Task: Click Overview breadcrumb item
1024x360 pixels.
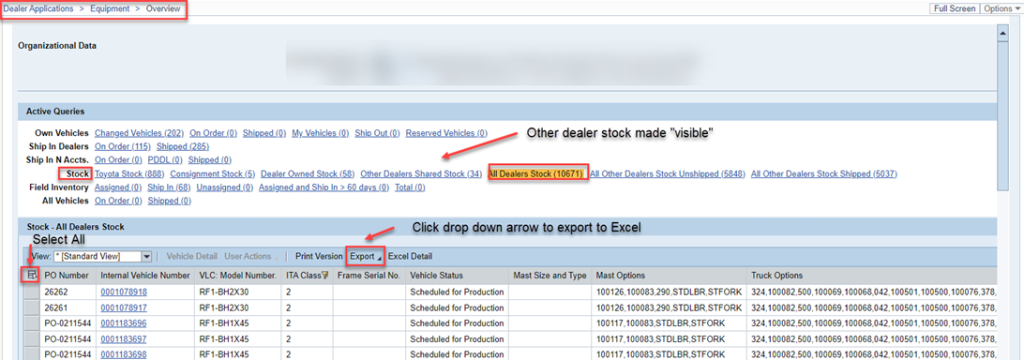Action: click(163, 9)
